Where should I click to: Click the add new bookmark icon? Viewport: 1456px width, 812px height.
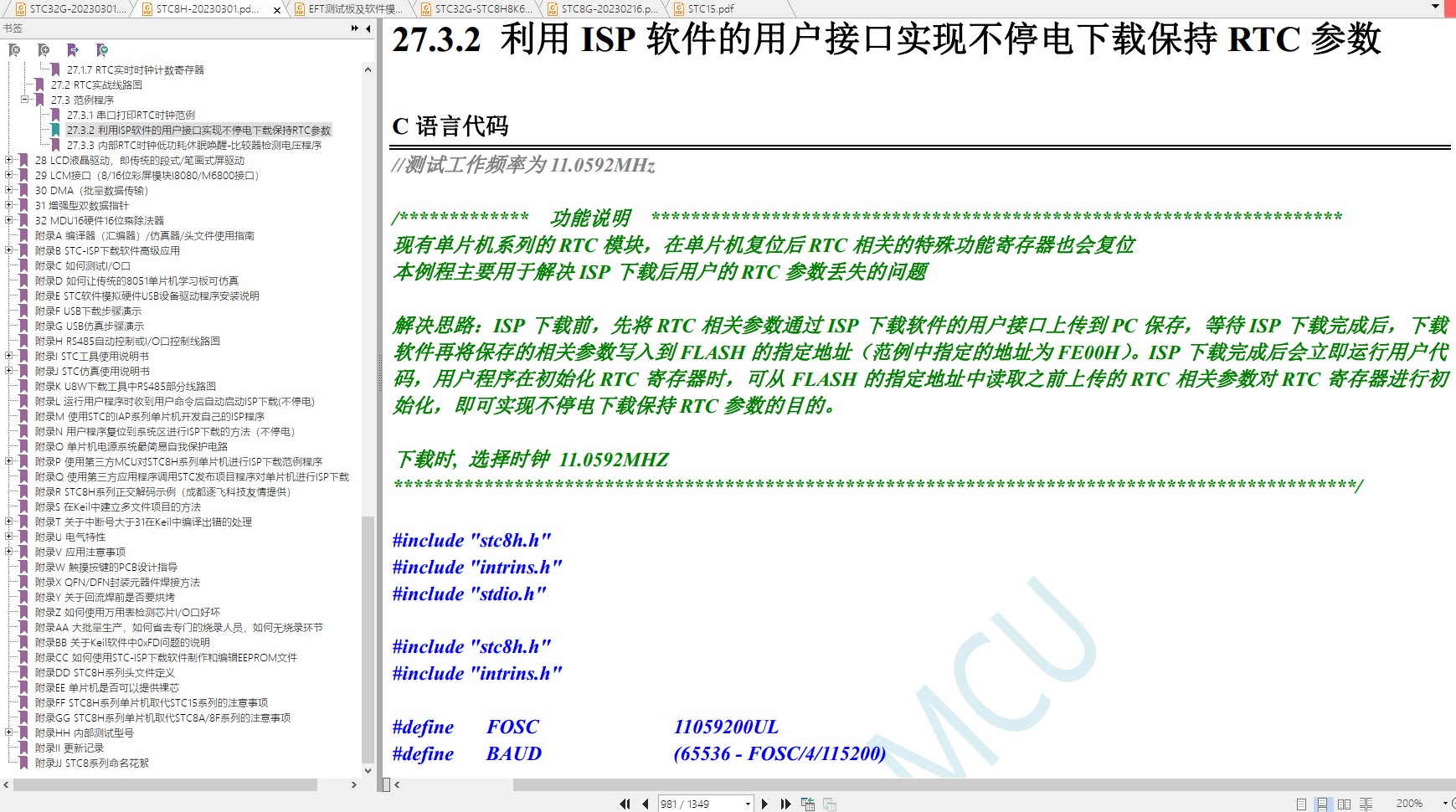click(x=44, y=50)
